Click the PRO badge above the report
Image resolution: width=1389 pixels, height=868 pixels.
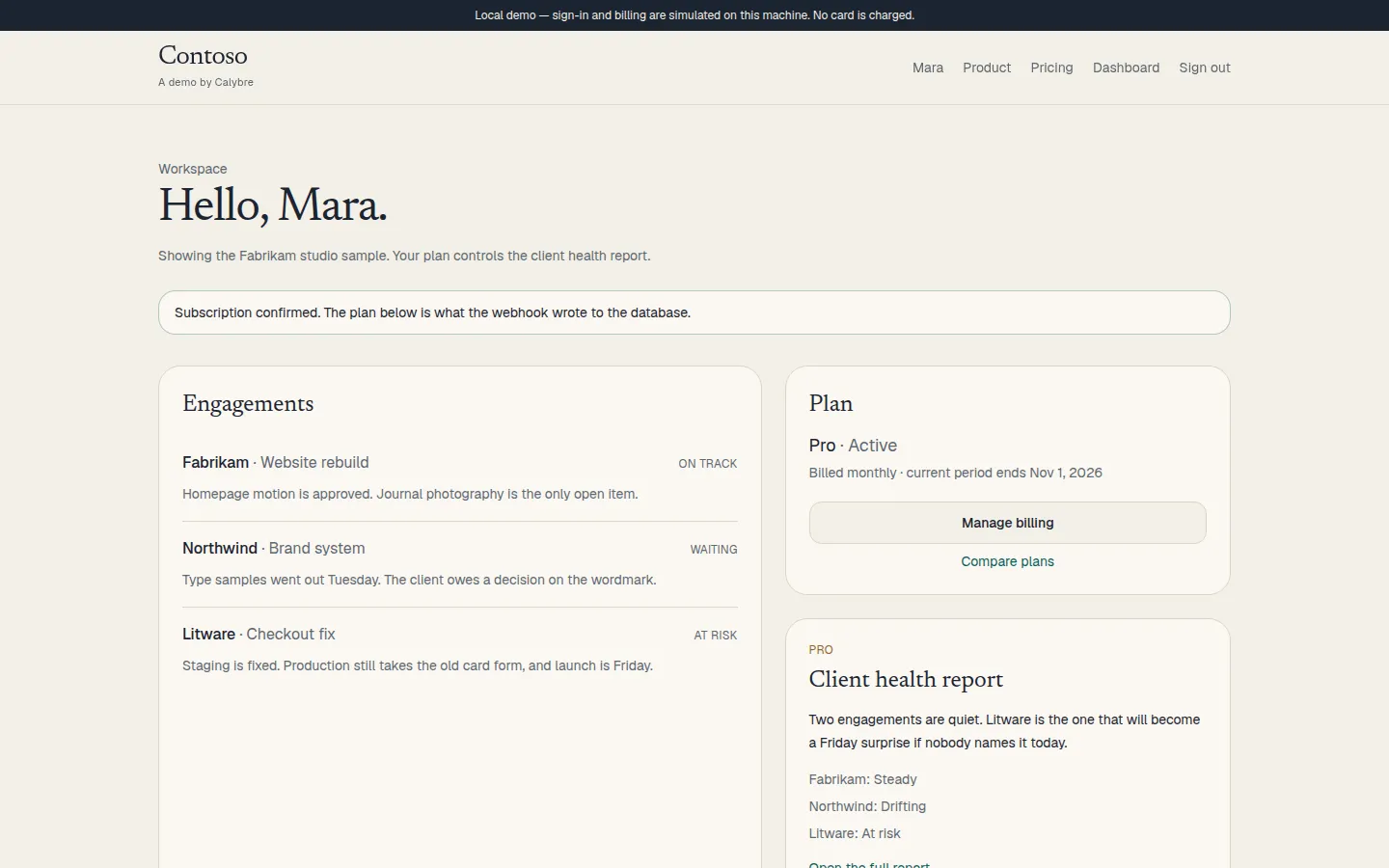click(x=821, y=650)
